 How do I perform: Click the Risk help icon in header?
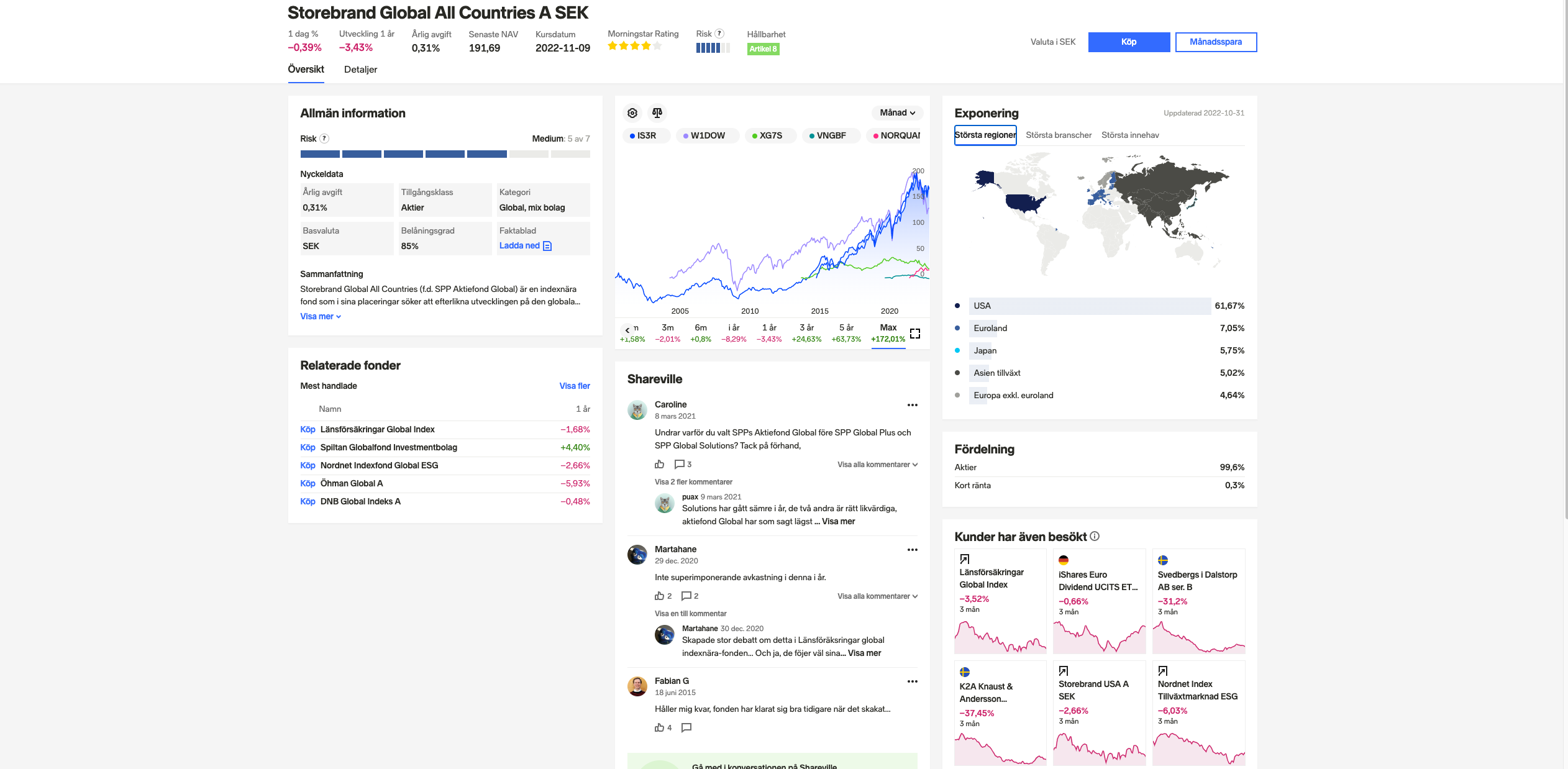(x=719, y=34)
